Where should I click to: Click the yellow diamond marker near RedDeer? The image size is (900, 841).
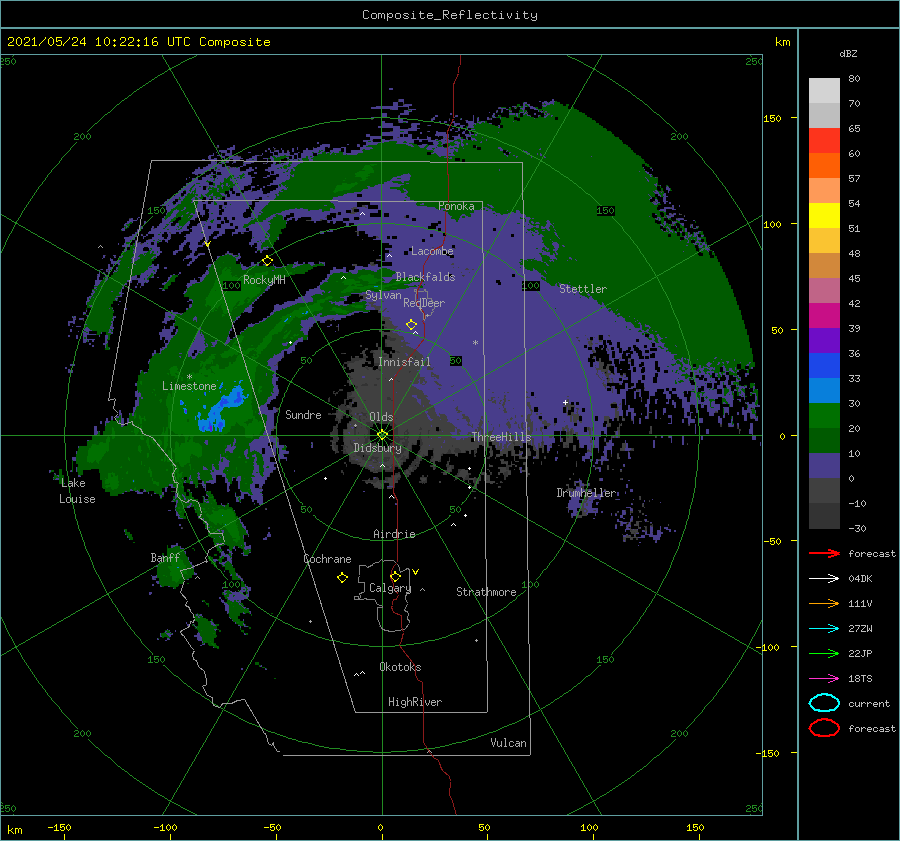point(412,325)
